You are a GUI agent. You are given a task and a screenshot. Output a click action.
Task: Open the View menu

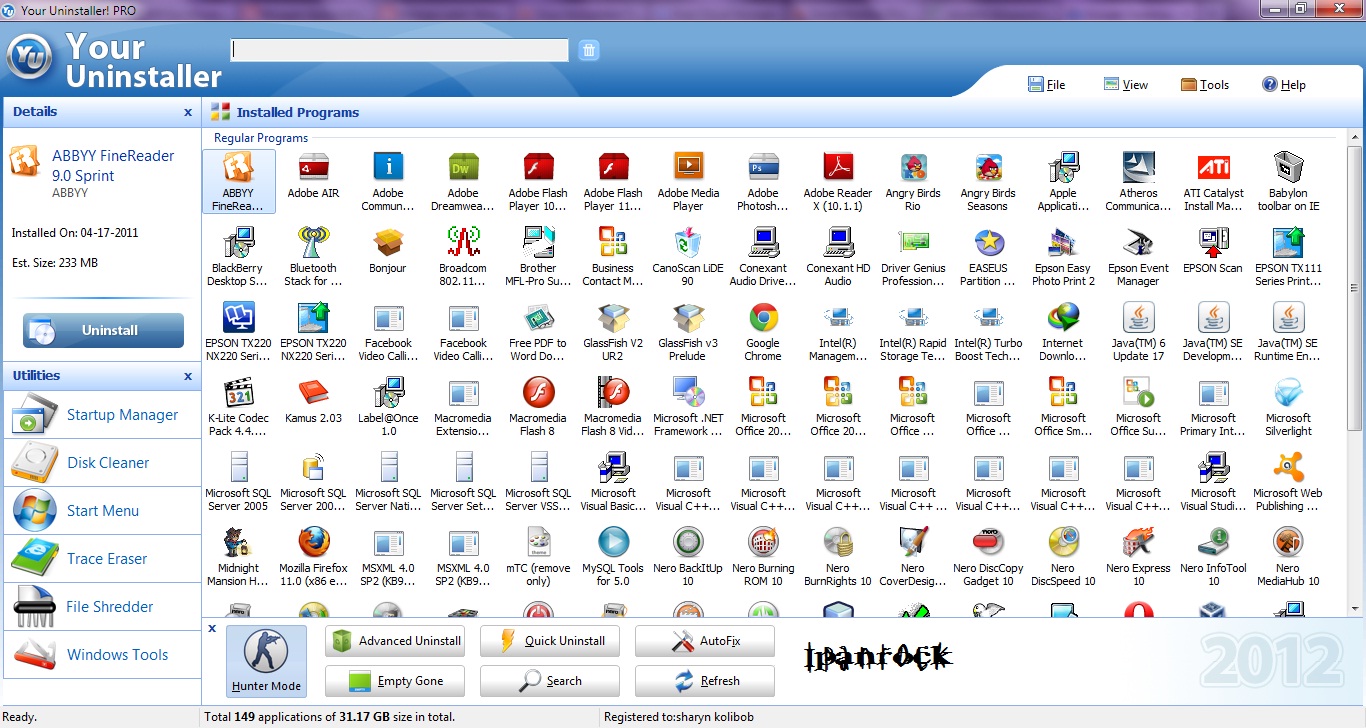pos(1125,85)
